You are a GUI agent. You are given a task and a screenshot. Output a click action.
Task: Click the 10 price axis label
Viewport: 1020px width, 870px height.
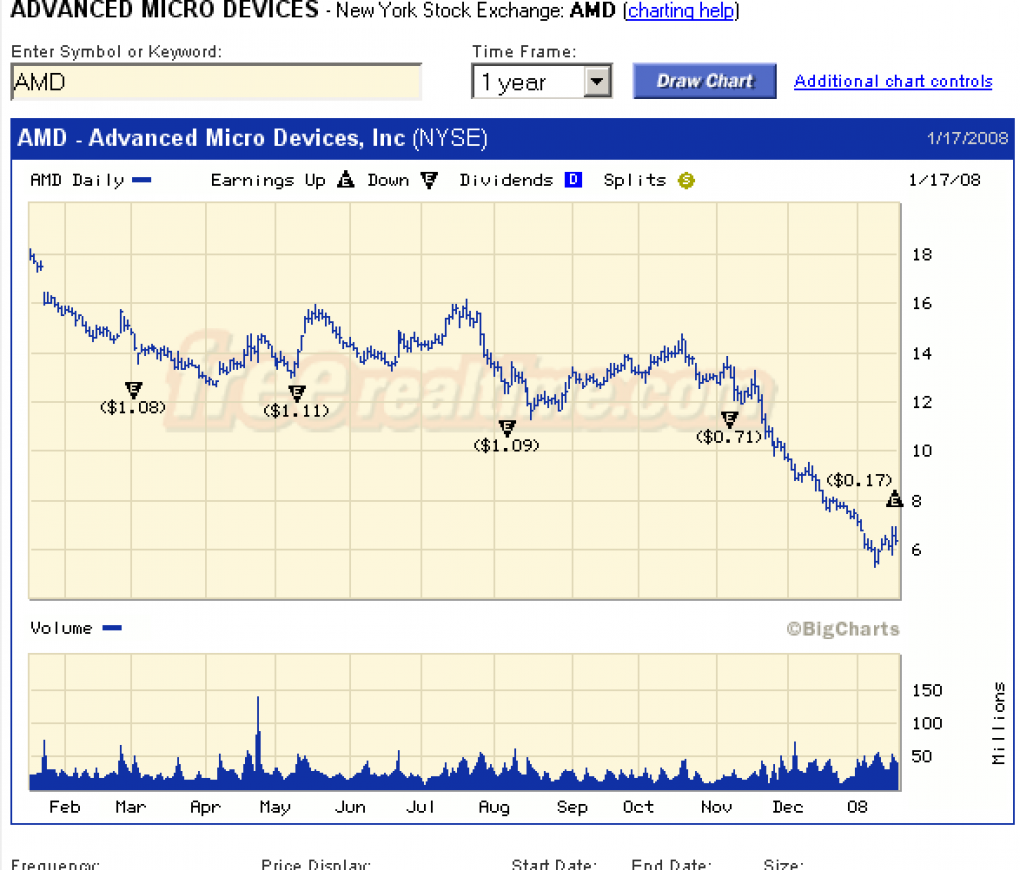(x=922, y=450)
